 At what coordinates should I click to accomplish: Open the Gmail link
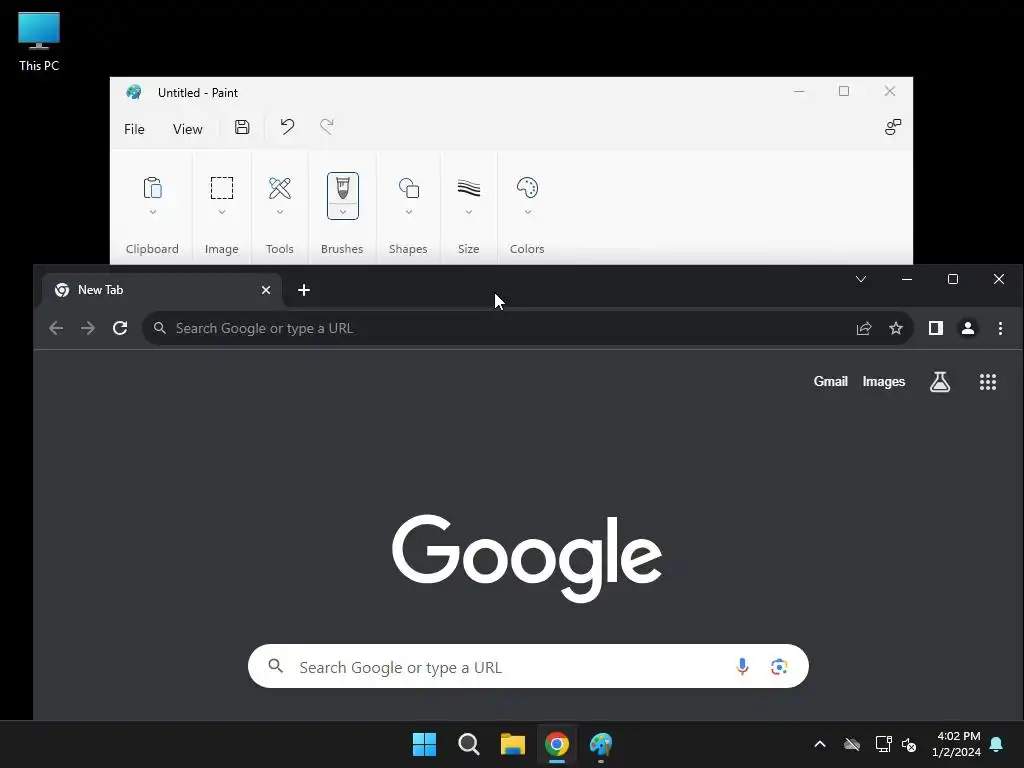831,381
